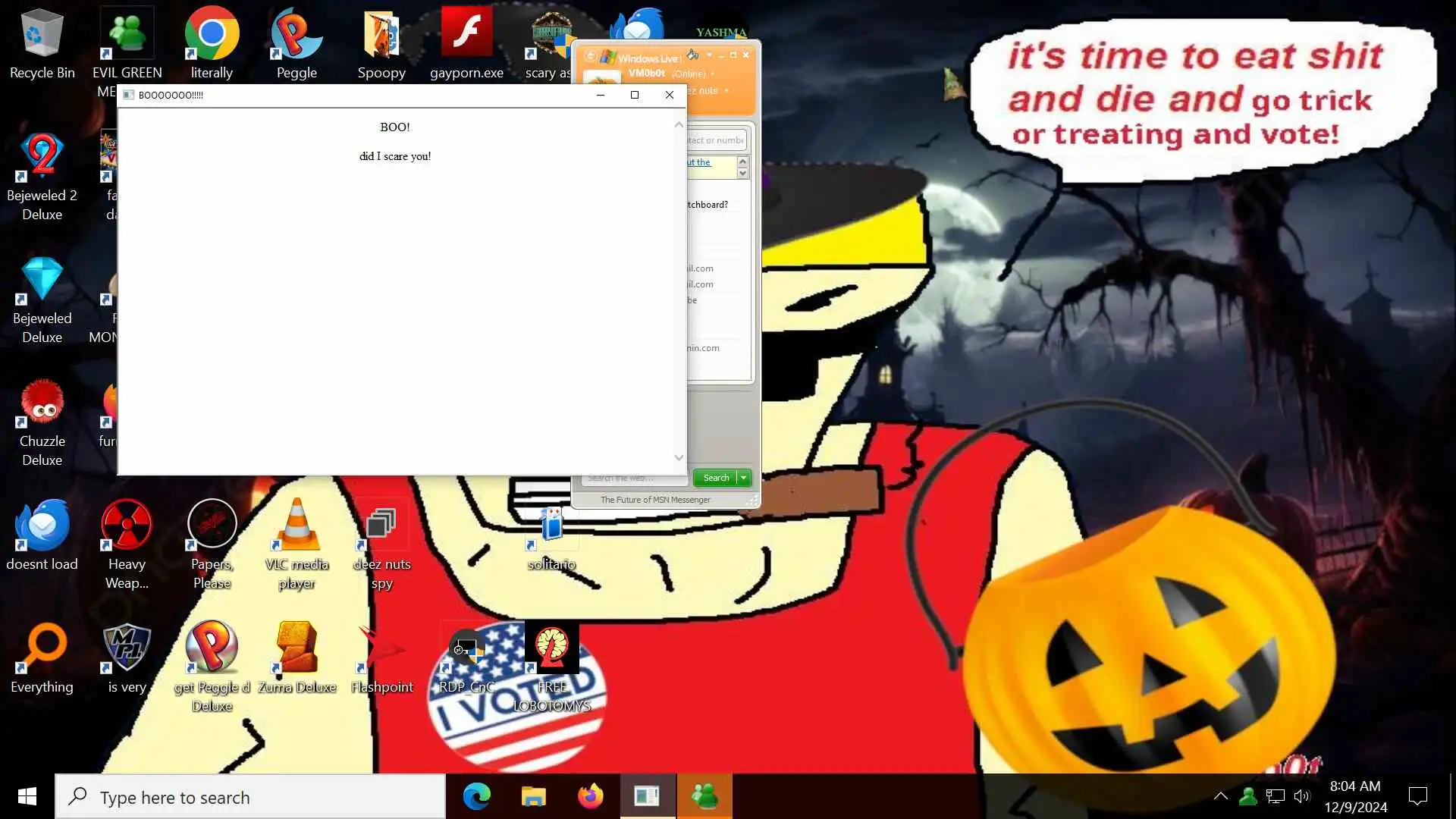
Task: Show hidden system tray icons
Action: pyautogui.click(x=1220, y=796)
